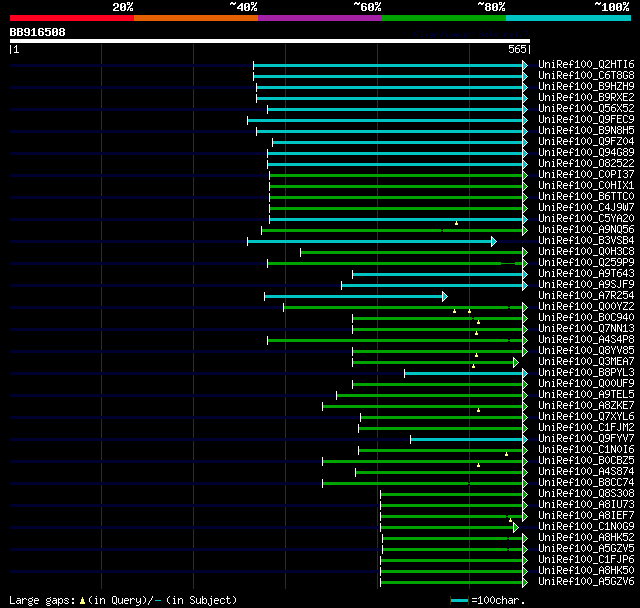Select label UniRef100_B6TTC0
The image size is (640, 608).
(586, 197)
